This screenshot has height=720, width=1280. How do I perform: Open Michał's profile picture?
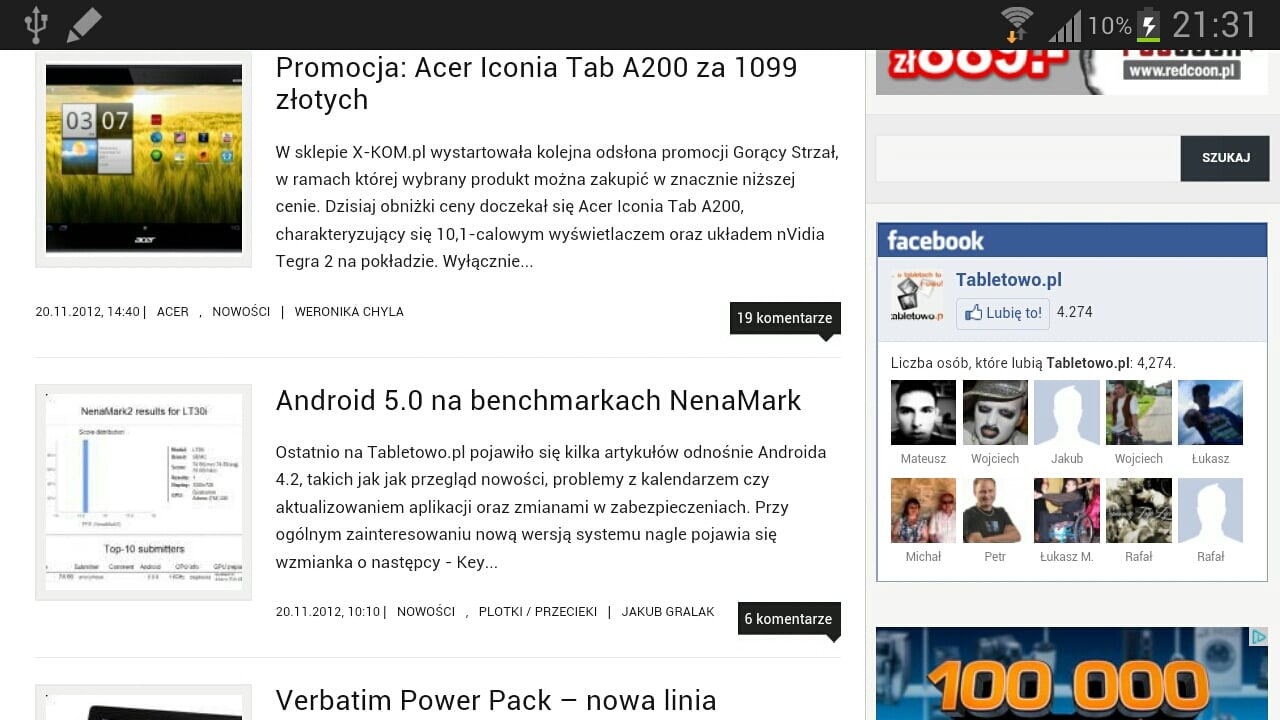pos(923,510)
